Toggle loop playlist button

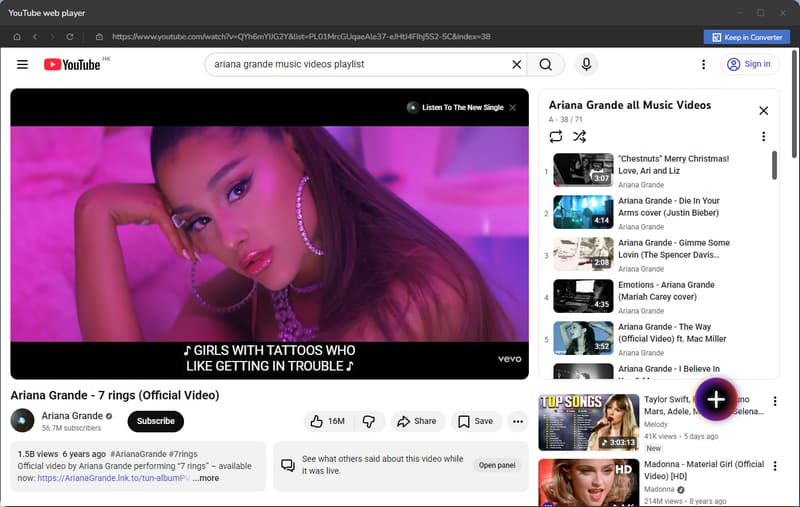point(556,137)
